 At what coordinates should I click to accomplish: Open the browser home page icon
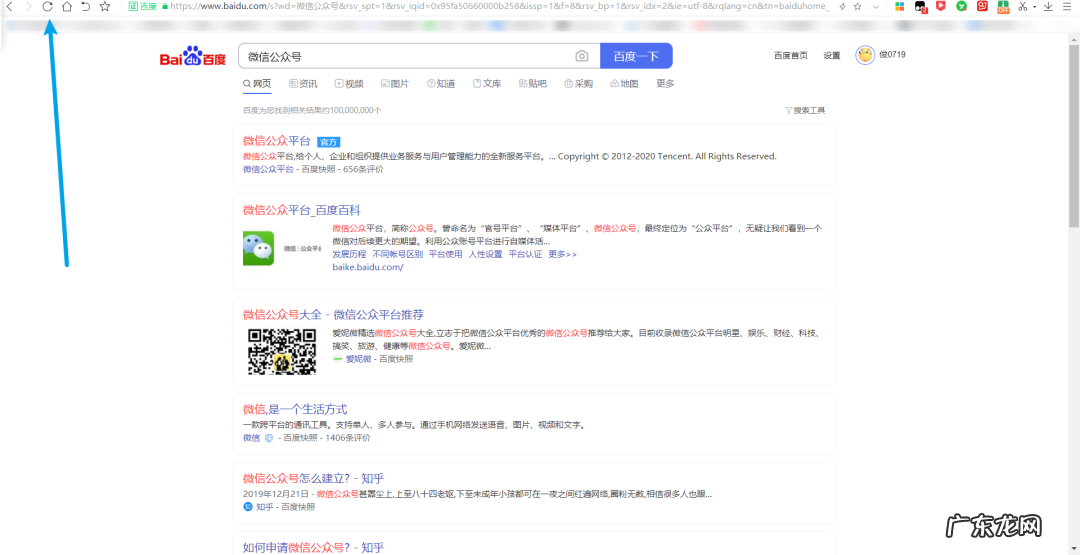point(67,6)
